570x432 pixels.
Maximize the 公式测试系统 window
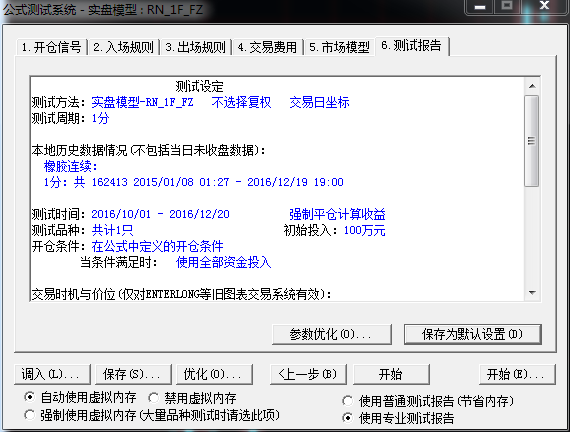[x=507, y=6]
